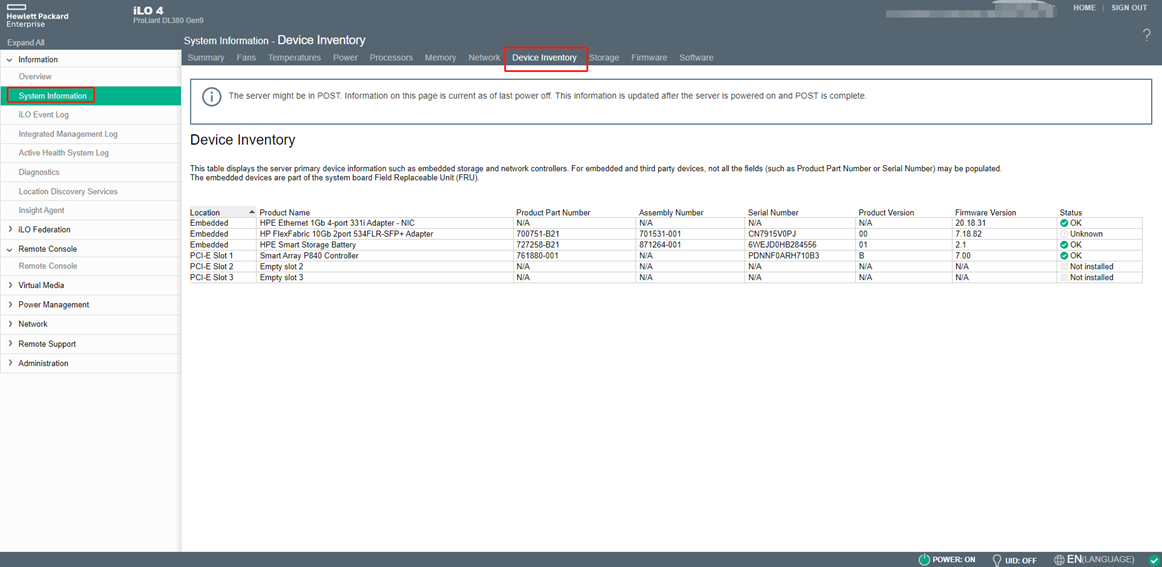Switch to the Processors tab
Viewport: 1162px width, 567px height.
pos(391,58)
